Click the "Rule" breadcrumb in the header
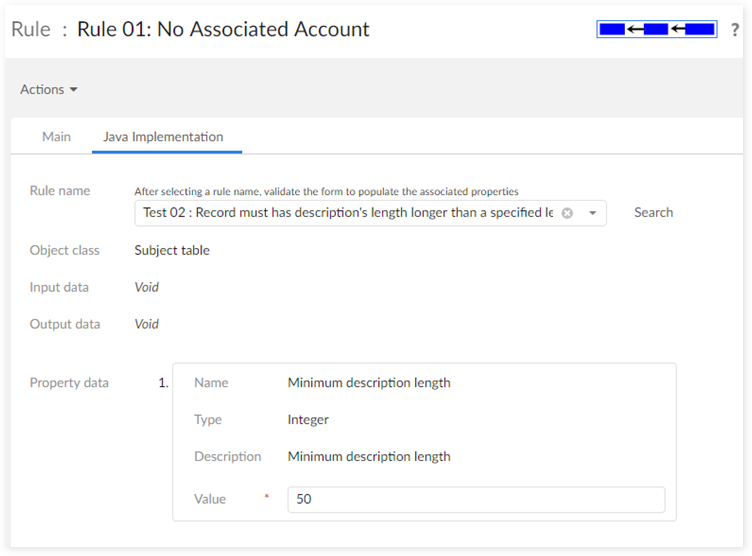This screenshot has height=556, width=752. (30, 29)
